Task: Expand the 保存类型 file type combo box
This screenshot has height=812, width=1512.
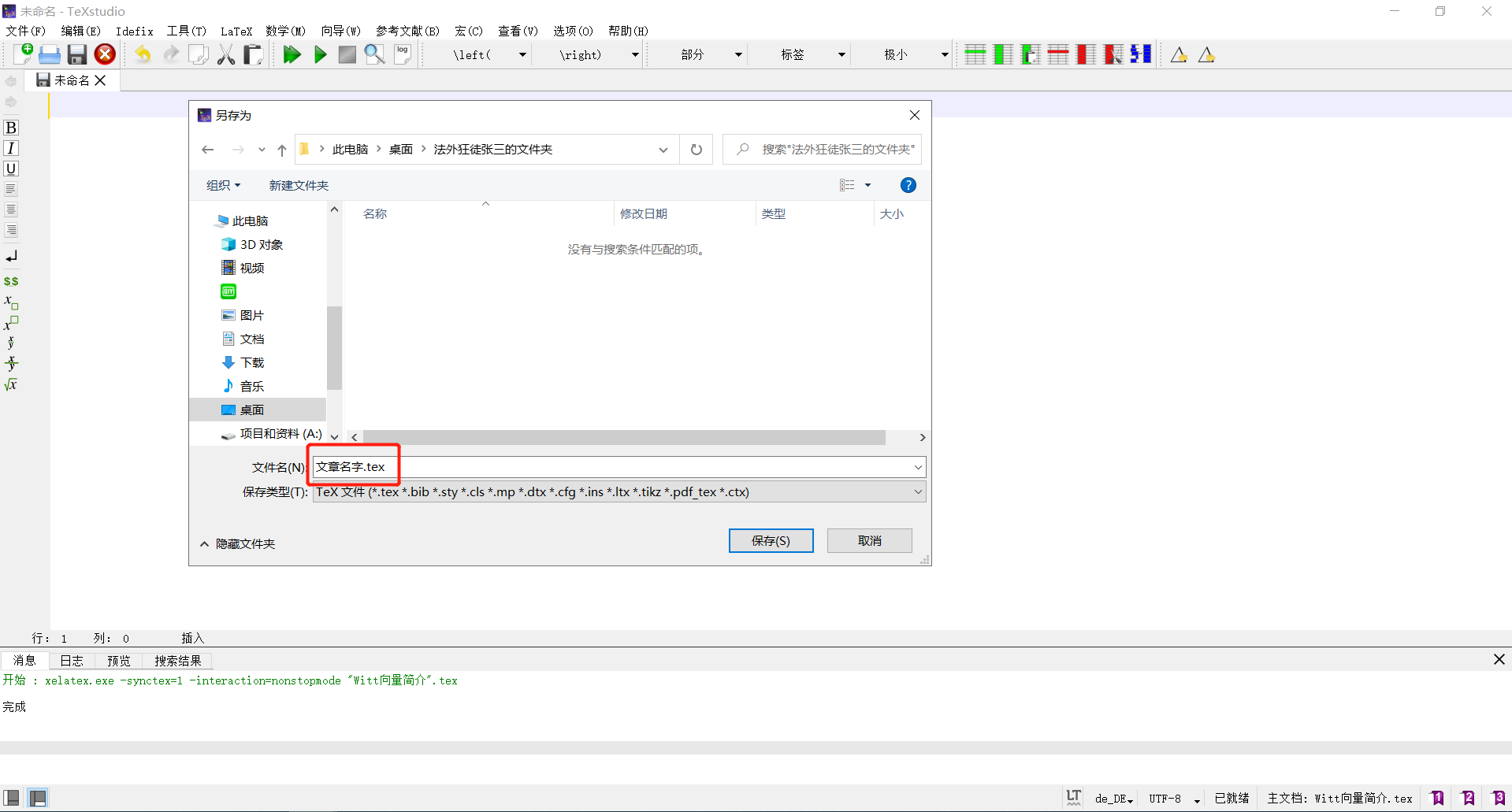Action: tap(619, 492)
